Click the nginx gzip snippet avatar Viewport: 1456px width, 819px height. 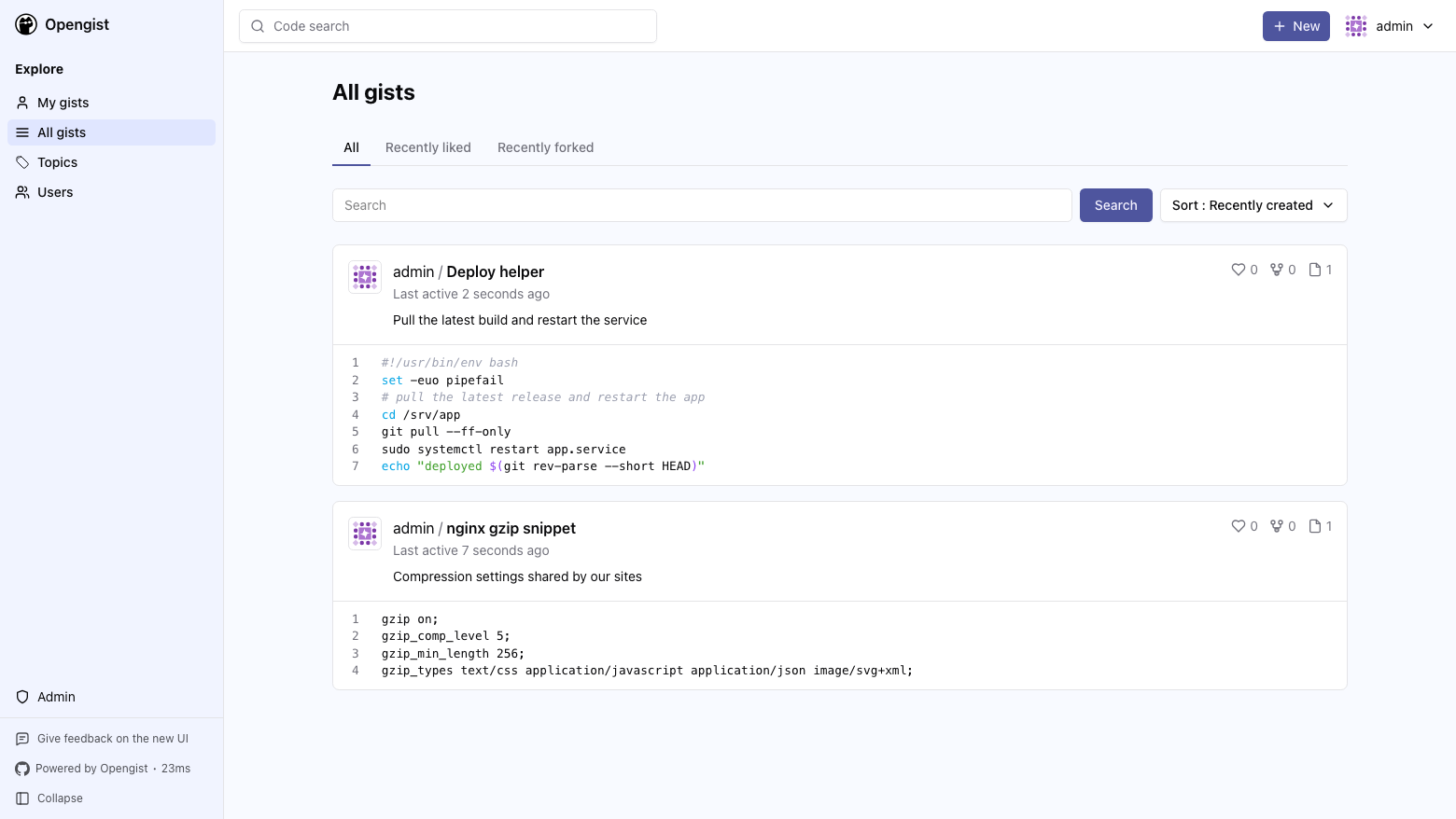coord(365,534)
